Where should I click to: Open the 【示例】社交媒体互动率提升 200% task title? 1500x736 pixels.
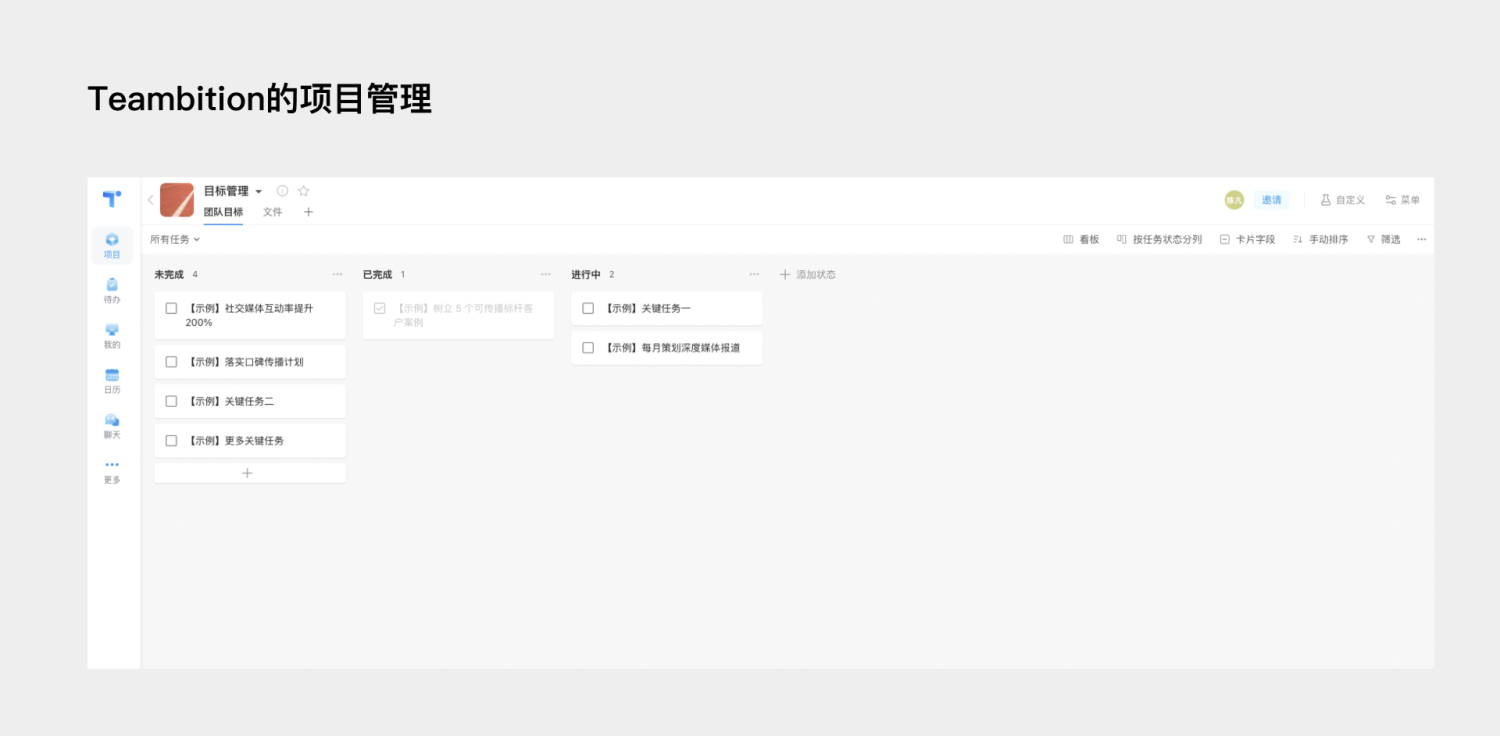[249, 315]
